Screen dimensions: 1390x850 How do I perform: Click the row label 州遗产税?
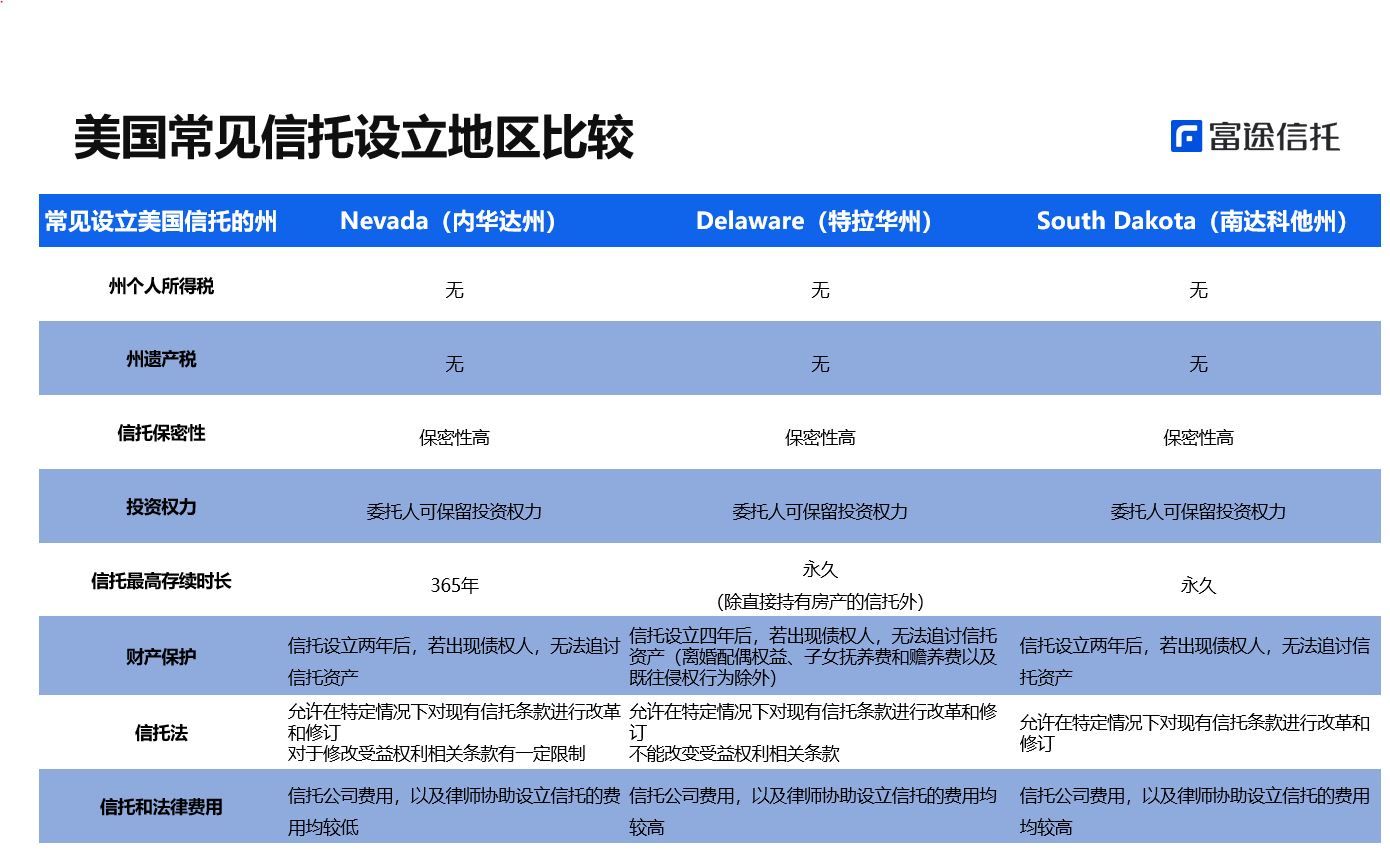[161, 359]
